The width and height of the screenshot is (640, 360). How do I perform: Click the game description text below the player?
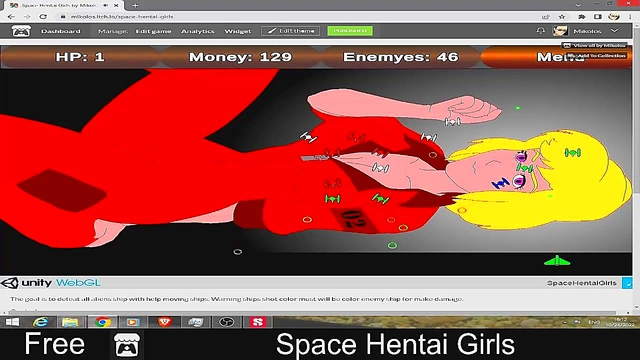tap(236, 299)
